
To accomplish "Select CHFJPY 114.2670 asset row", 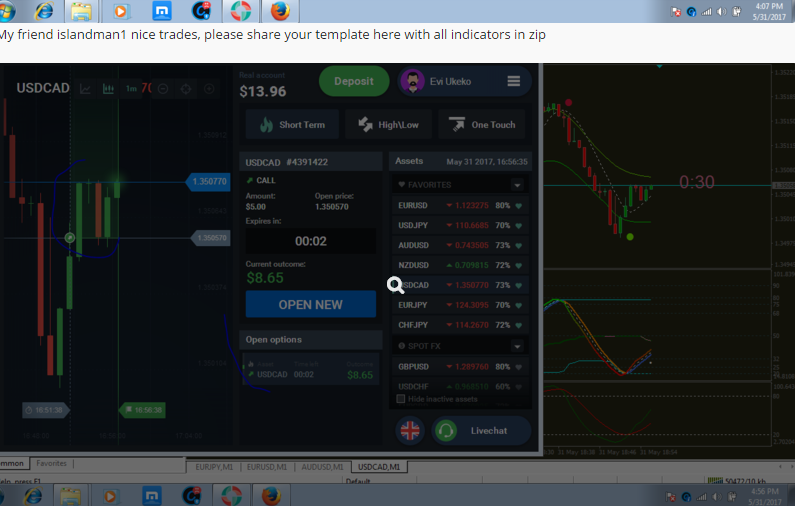I will pyautogui.click(x=460, y=325).
